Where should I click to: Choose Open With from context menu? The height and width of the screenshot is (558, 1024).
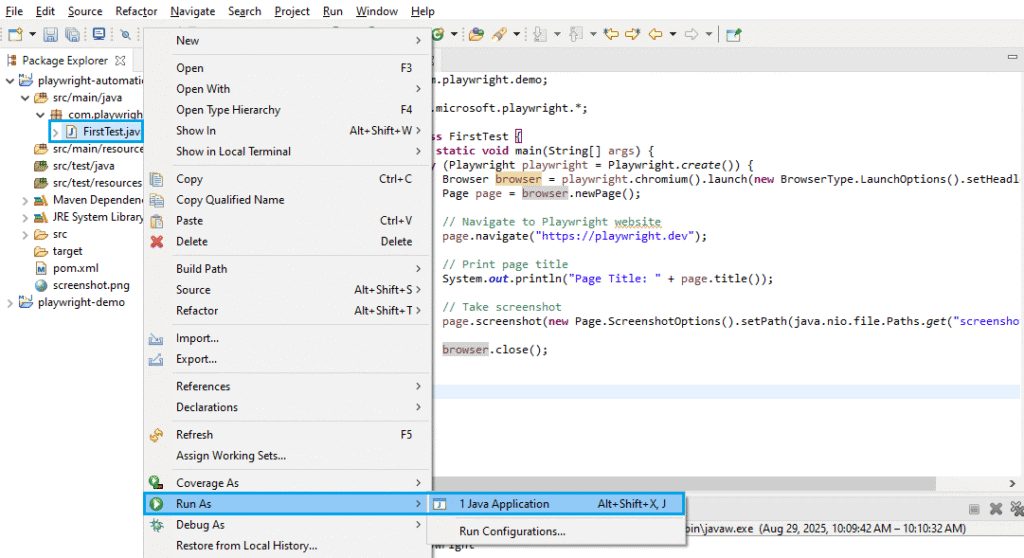(x=287, y=89)
